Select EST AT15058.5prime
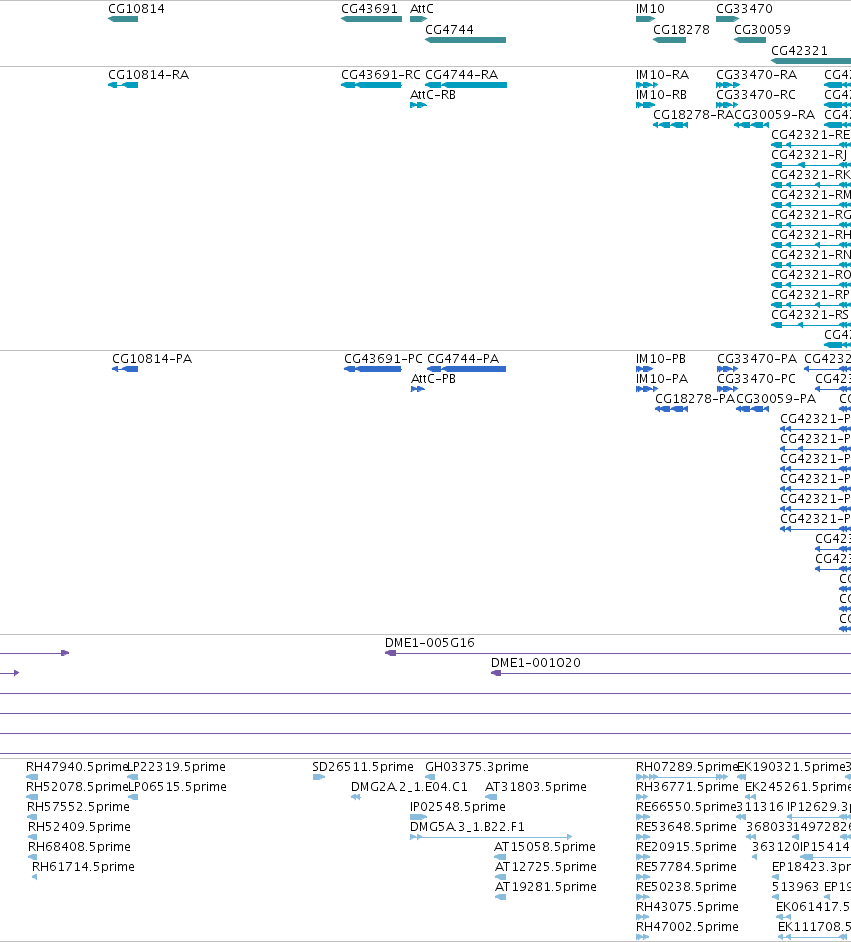This screenshot has width=851, height=942. pyautogui.click(x=545, y=847)
